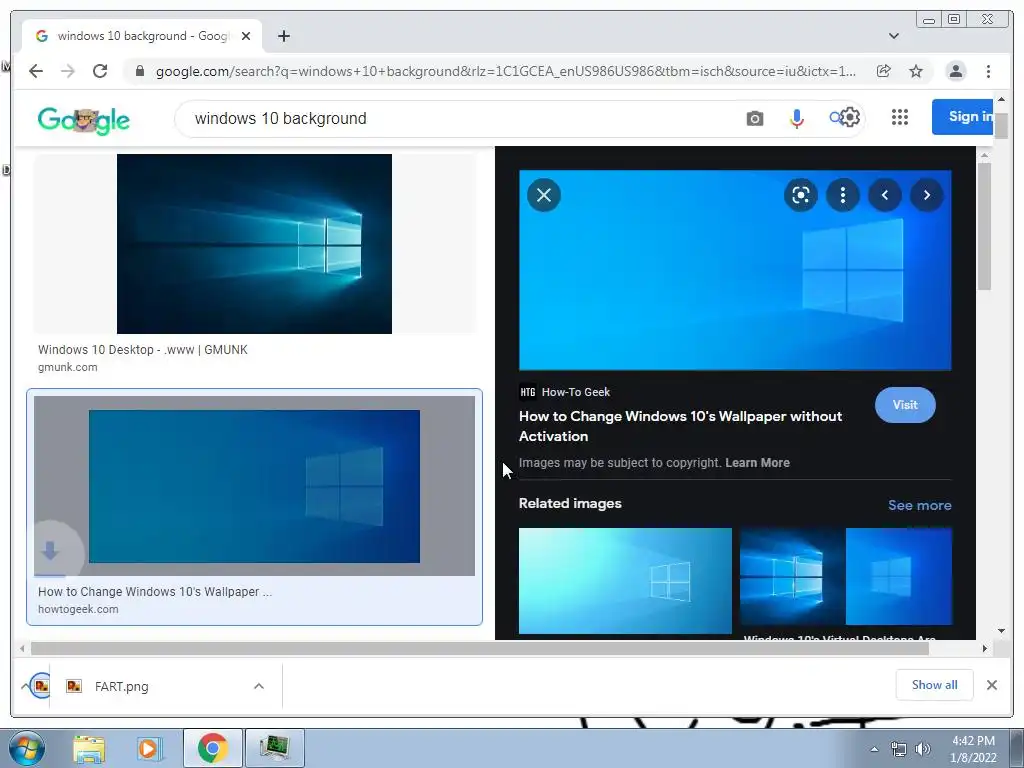Viewport: 1024px width, 768px height.
Task: Share this page via share icon
Action: pos(884,71)
